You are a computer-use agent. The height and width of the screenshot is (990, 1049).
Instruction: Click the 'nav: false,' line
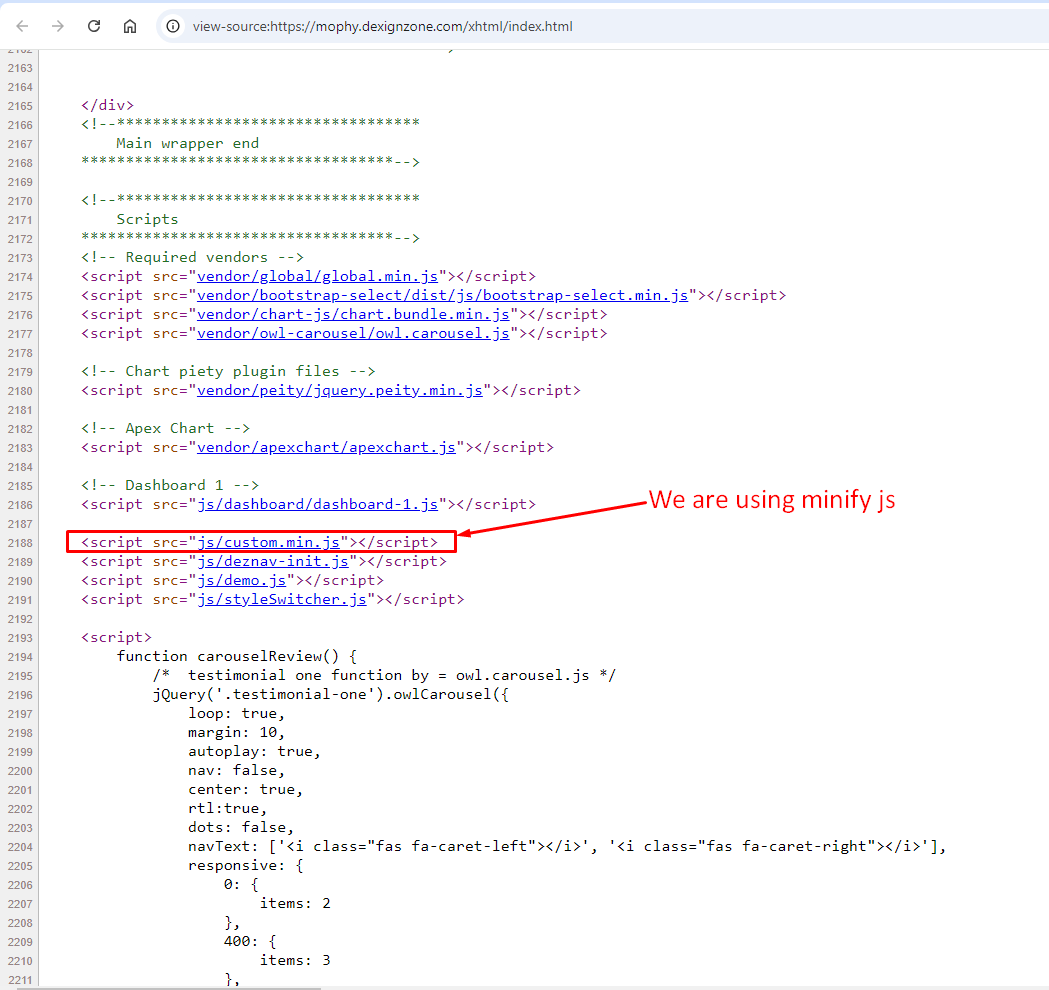tap(236, 771)
